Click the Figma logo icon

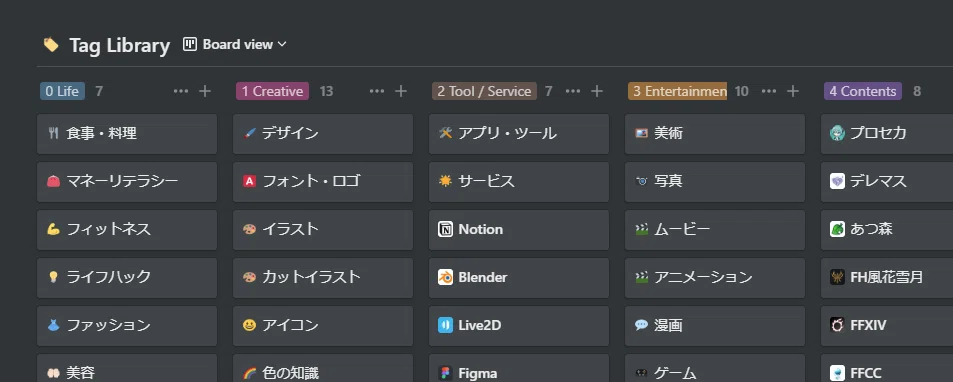[x=446, y=373]
